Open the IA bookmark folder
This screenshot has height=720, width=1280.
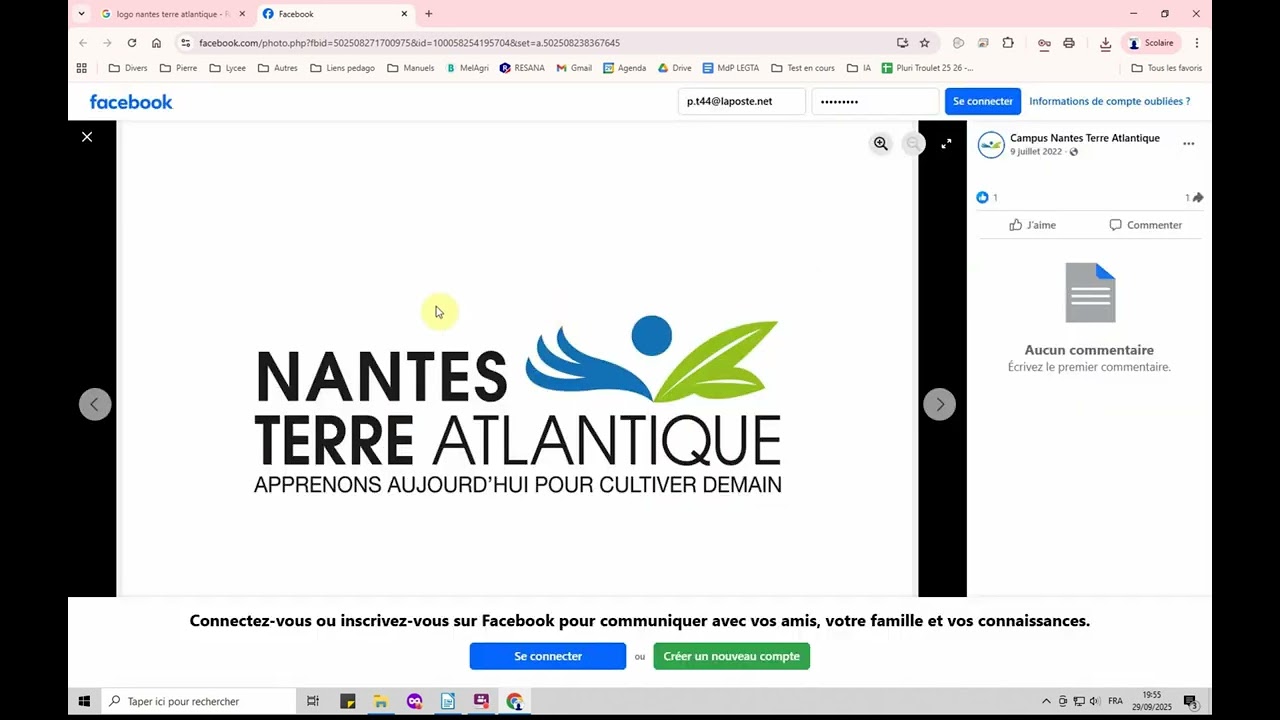tap(859, 68)
